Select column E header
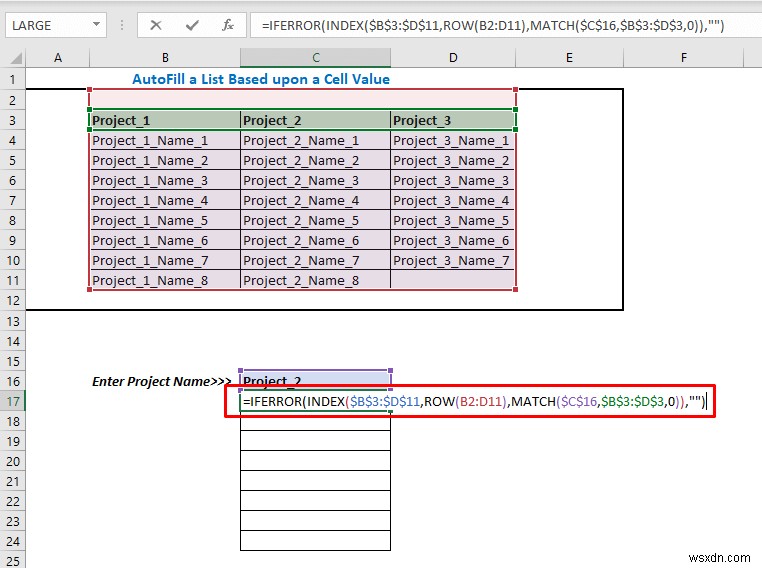Viewport: 762px width, 568px height. 569,58
